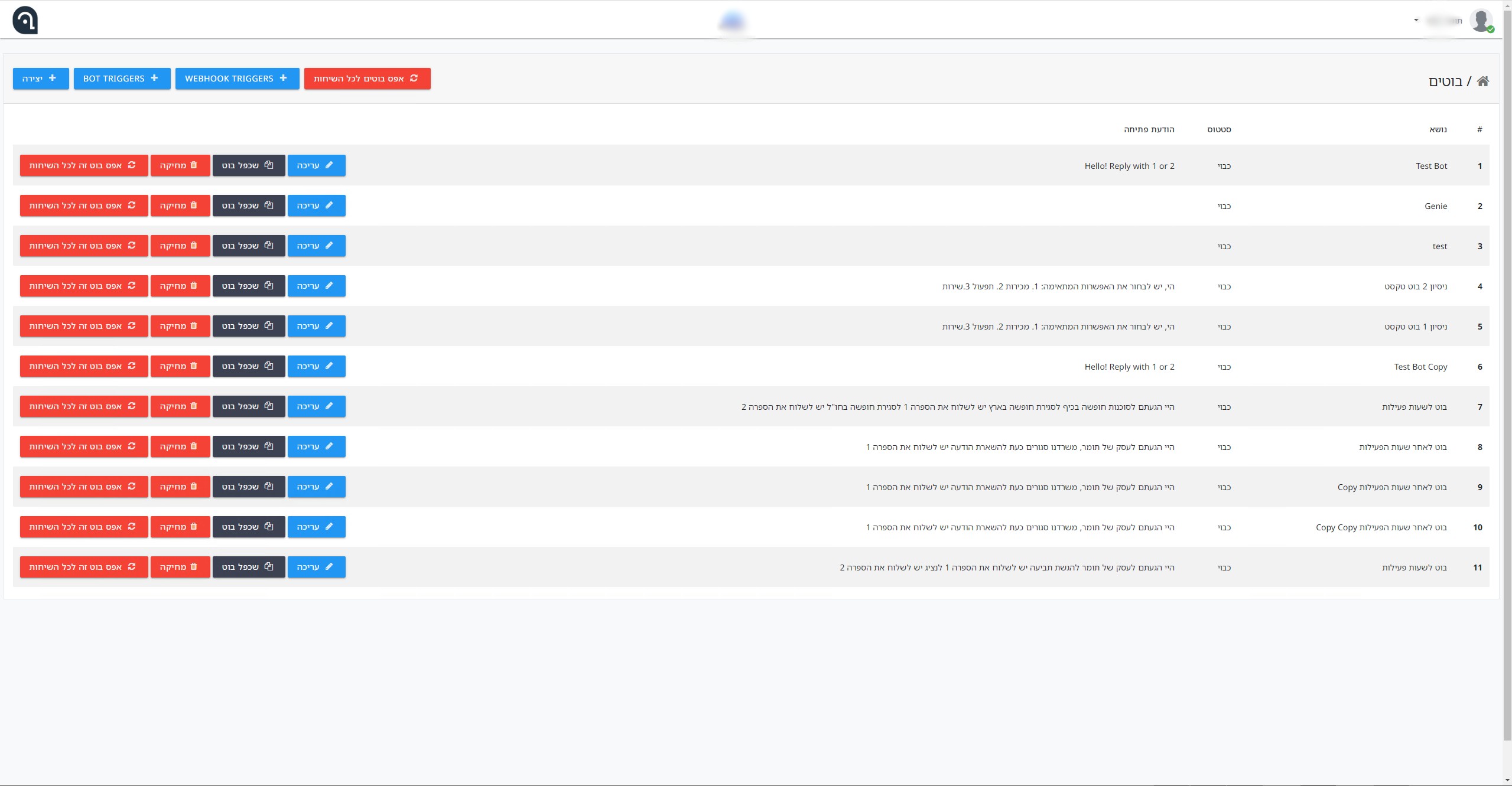Image resolution: width=1512 pixels, height=786 pixels.
Task: Duplicate bot number 7
Action: click(x=248, y=407)
